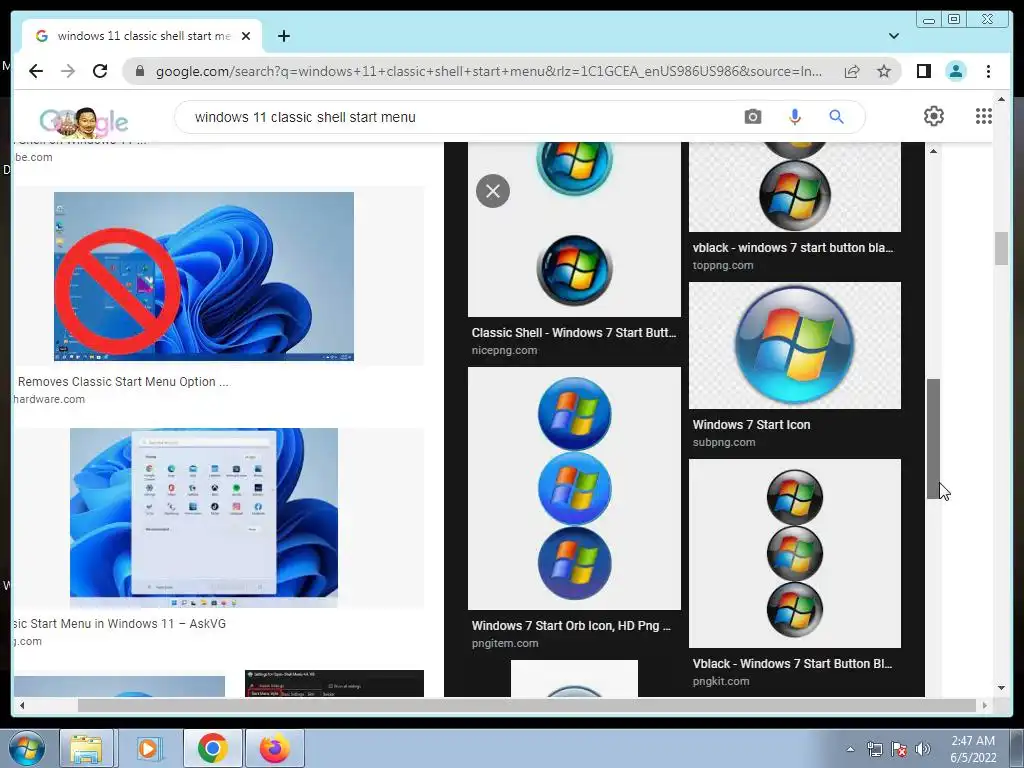This screenshot has height=768, width=1024.
Task: Open vblack windows 7 start button thumbnail
Action: tap(795, 187)
